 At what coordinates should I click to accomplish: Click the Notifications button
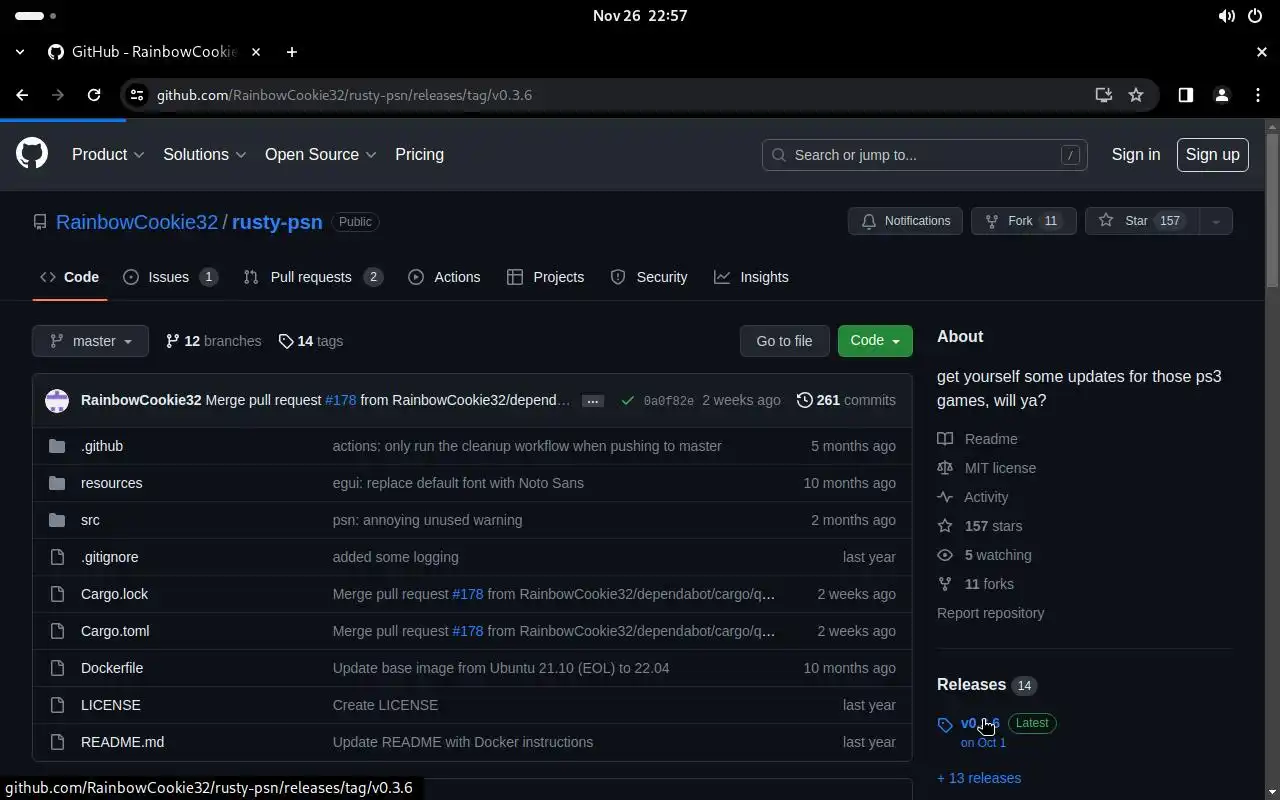pos(906,221)
